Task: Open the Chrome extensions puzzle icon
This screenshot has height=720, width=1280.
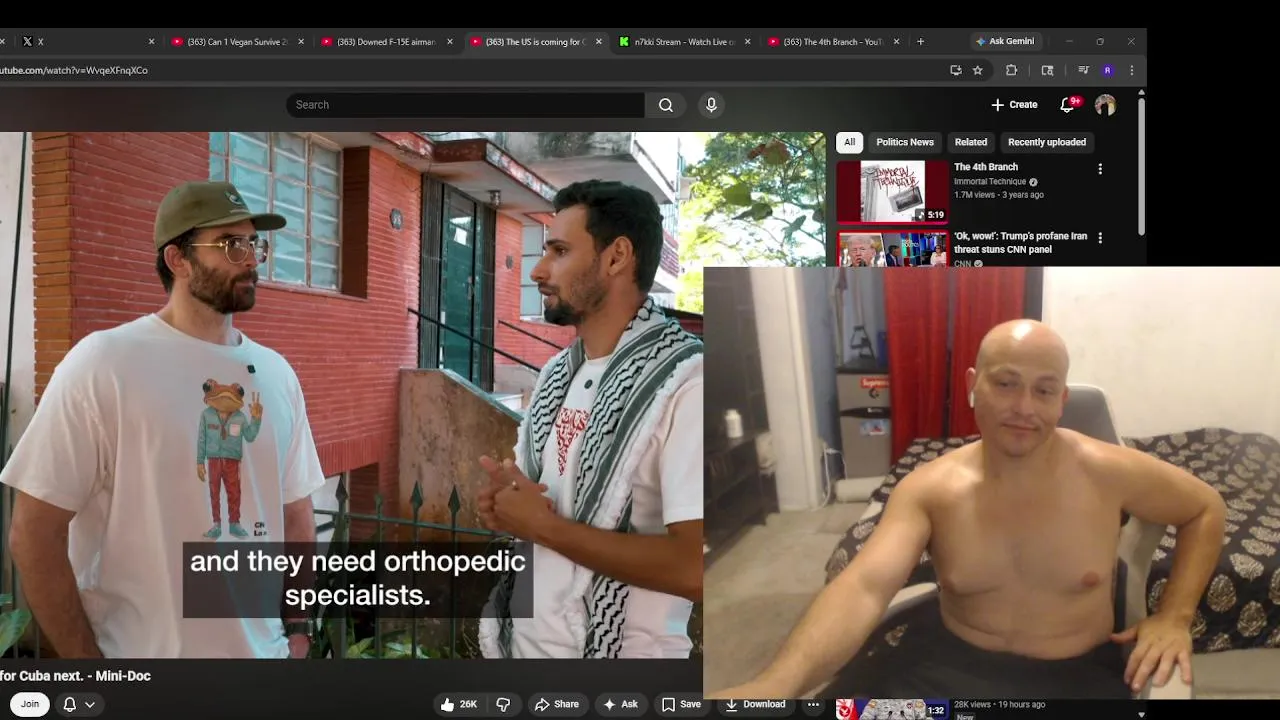Action: point(1011,70)
